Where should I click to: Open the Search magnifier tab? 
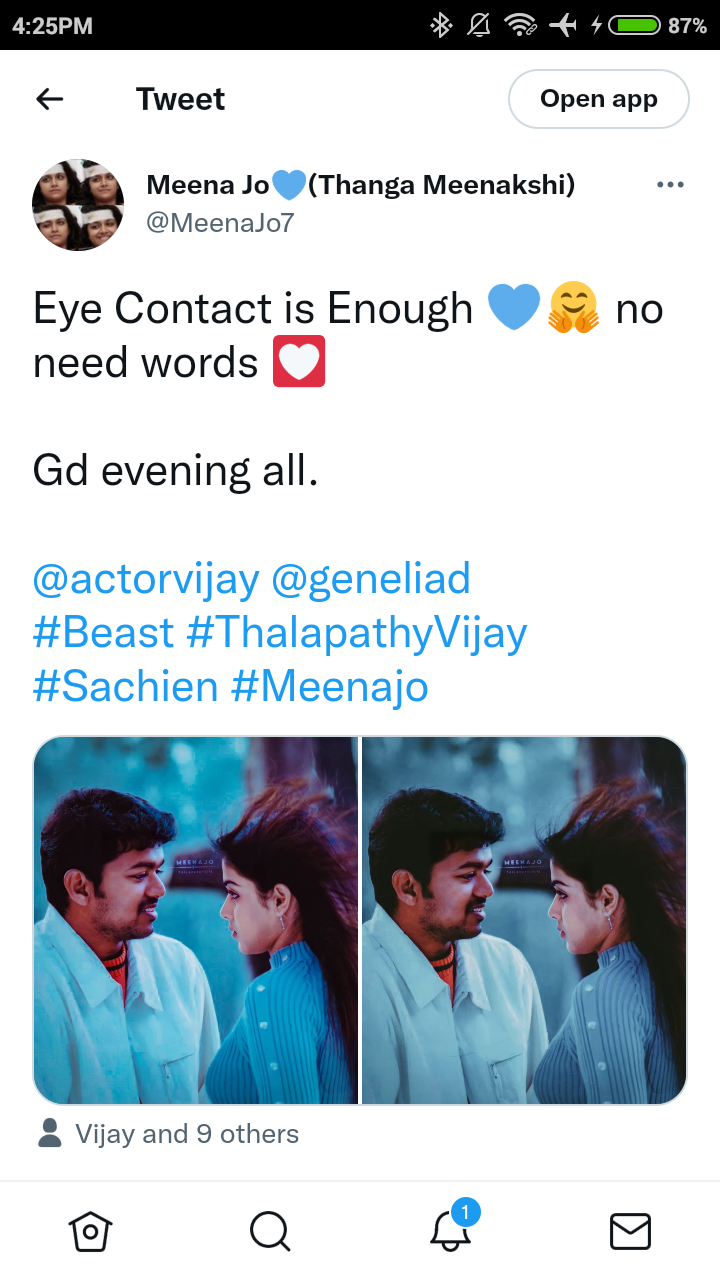(270, 1231)
